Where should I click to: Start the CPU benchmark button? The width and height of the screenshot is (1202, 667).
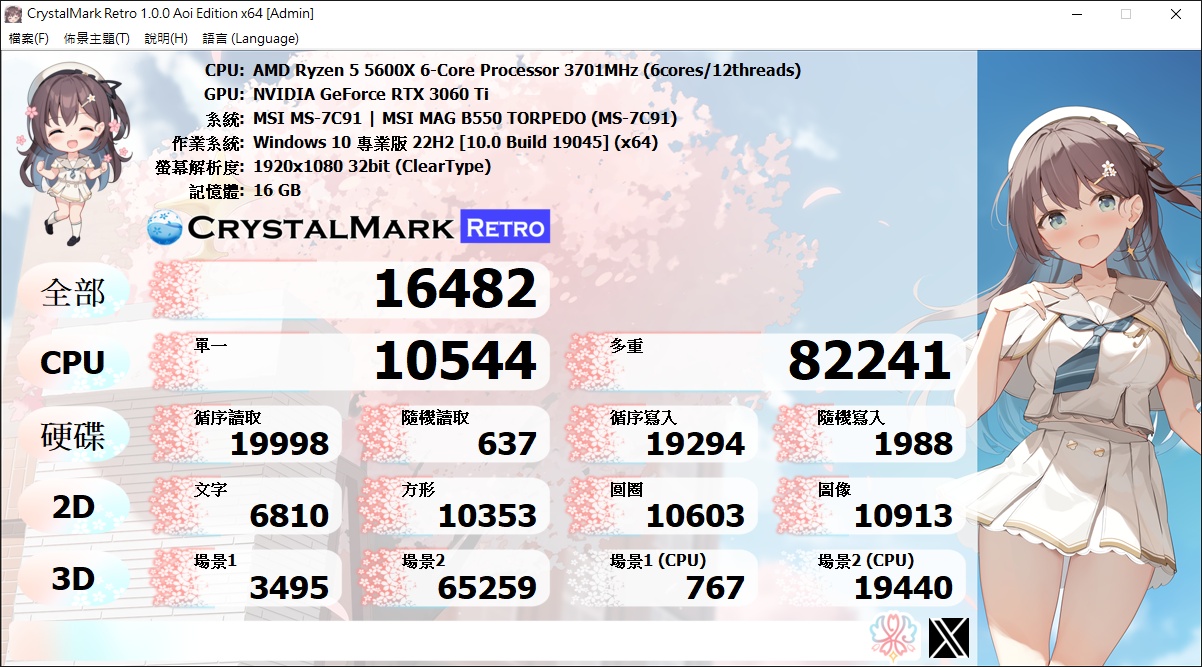point(73,363)
